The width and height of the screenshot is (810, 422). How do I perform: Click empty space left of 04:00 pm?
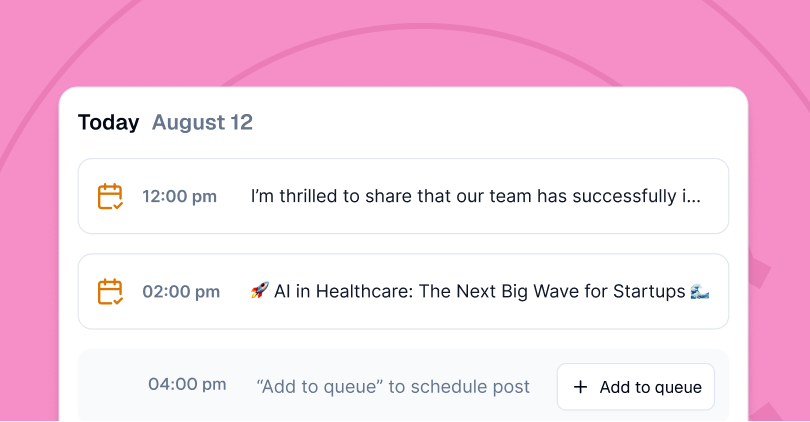(x=110, y=385)
